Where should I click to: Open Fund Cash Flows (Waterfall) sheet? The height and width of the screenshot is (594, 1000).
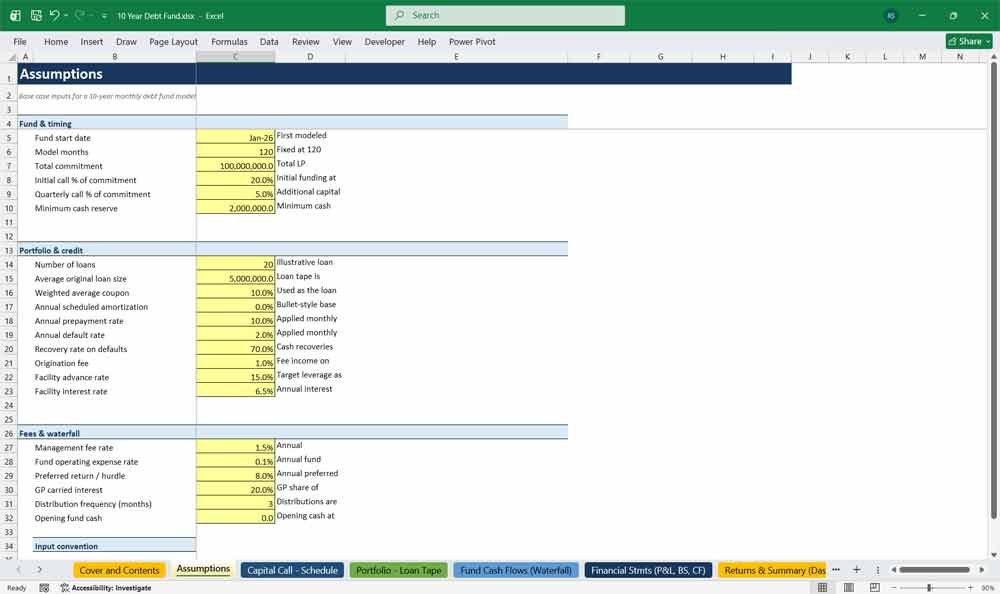[x=516, y=570]
